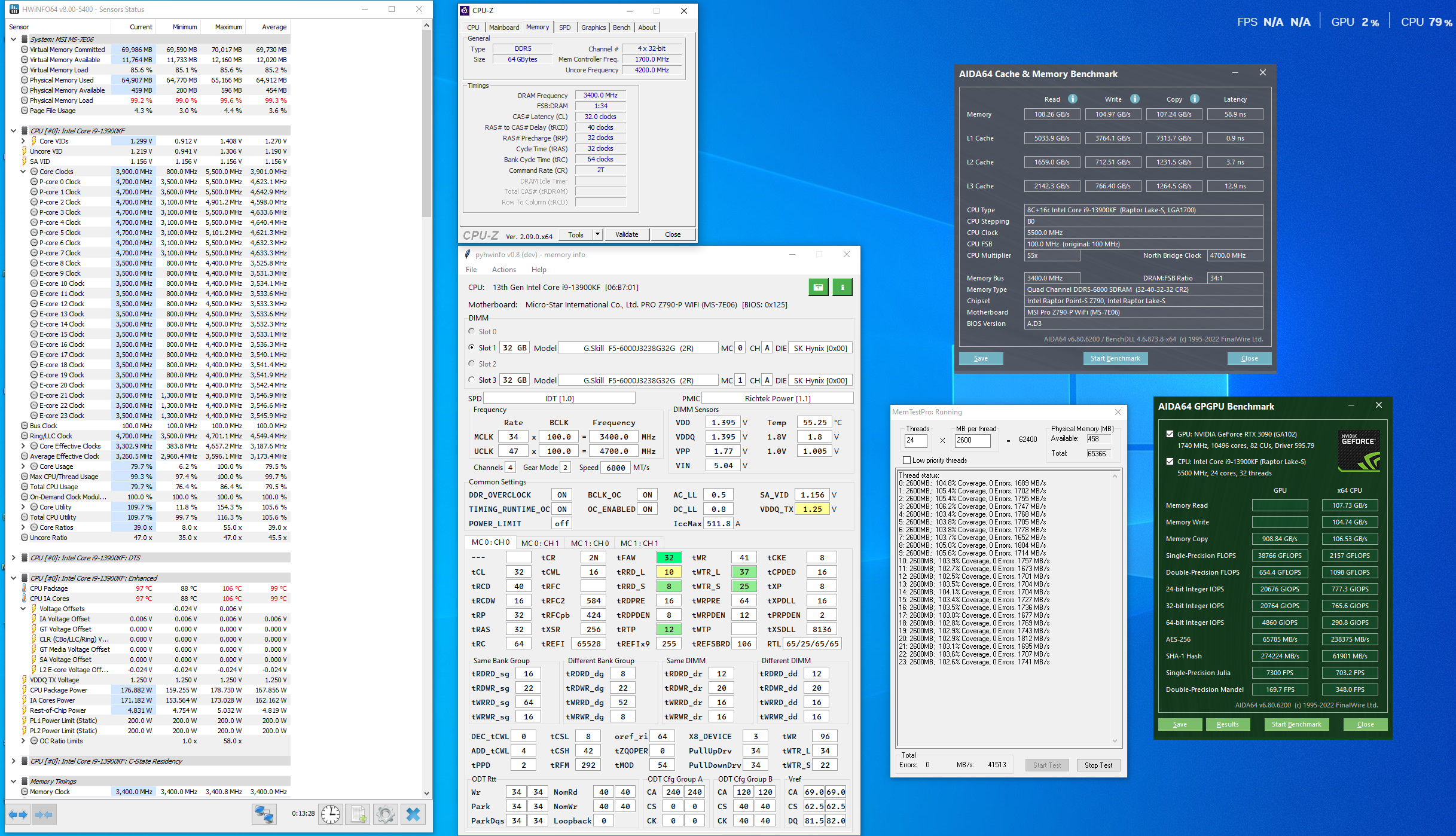Click the HWiNFO expand columns arrows icon

coord(18,814)
